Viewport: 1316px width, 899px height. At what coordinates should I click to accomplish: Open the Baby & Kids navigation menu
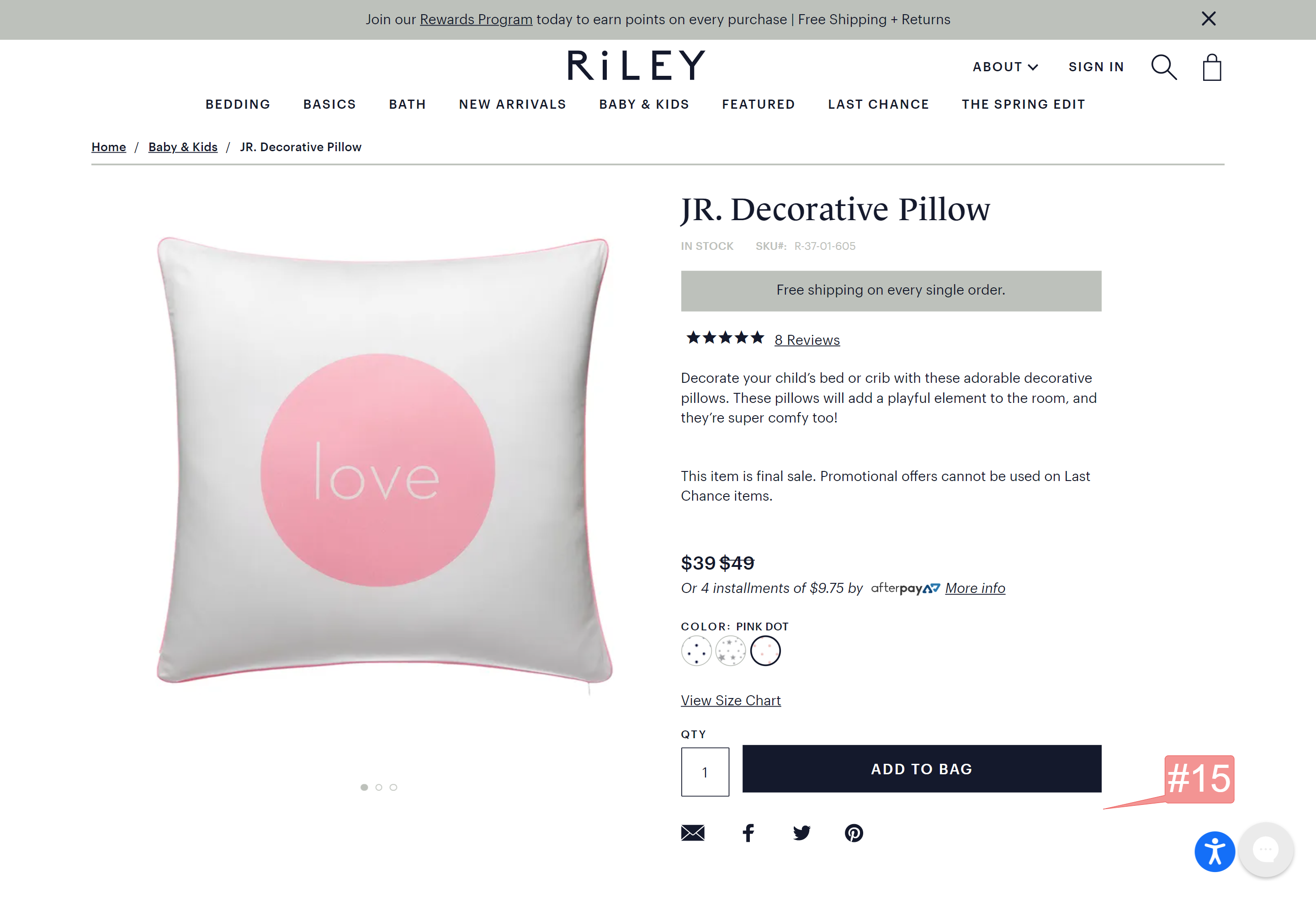pyautogui.click(x=644, y=104)
